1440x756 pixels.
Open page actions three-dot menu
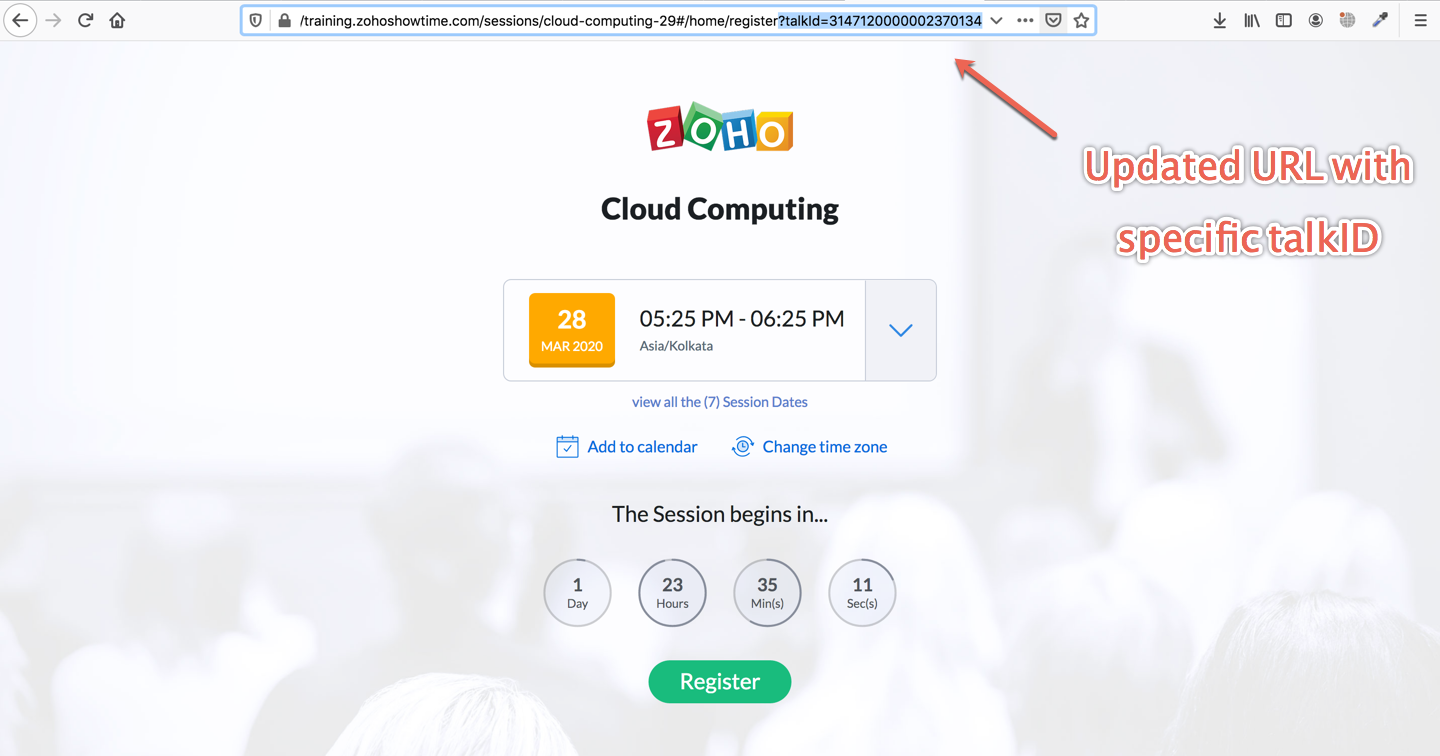[x=1025, y=20]
